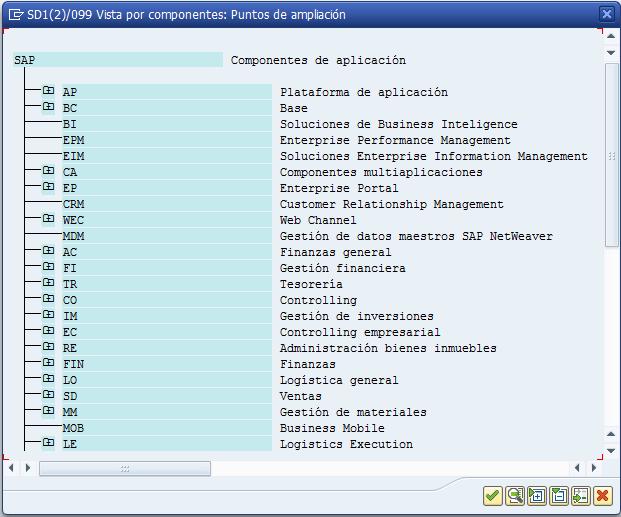Expand the IM Gestión de inversiones node
Viewport: 621px width, 517px height.
point(48,315)
